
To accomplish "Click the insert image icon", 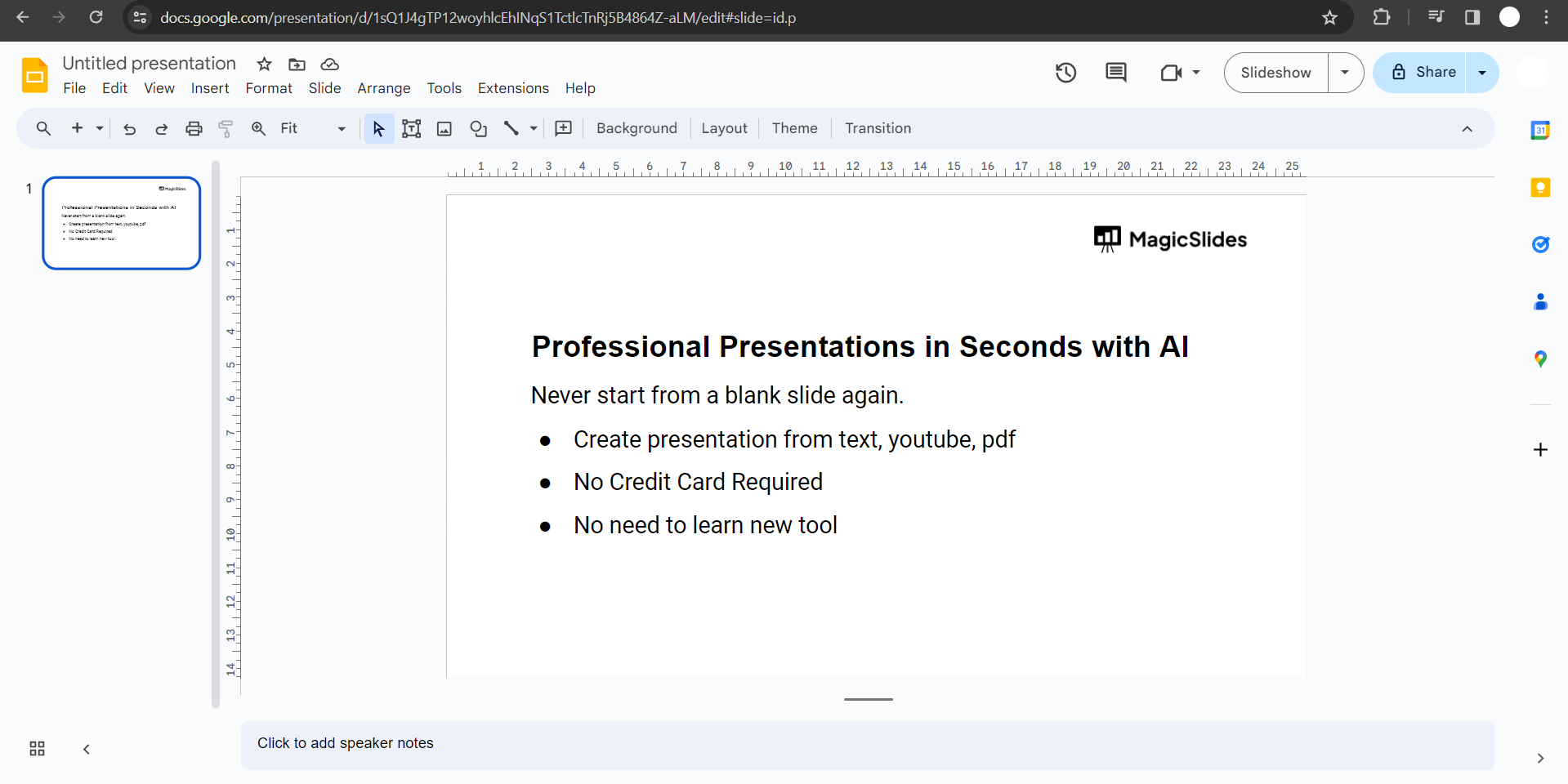I will (x=444, y=128).
